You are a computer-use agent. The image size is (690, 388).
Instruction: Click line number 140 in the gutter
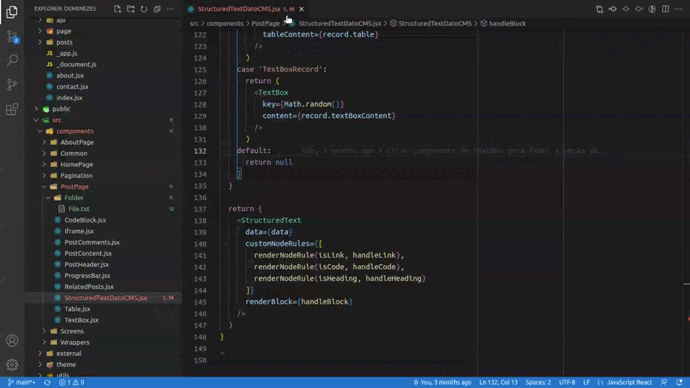(200, 244)
